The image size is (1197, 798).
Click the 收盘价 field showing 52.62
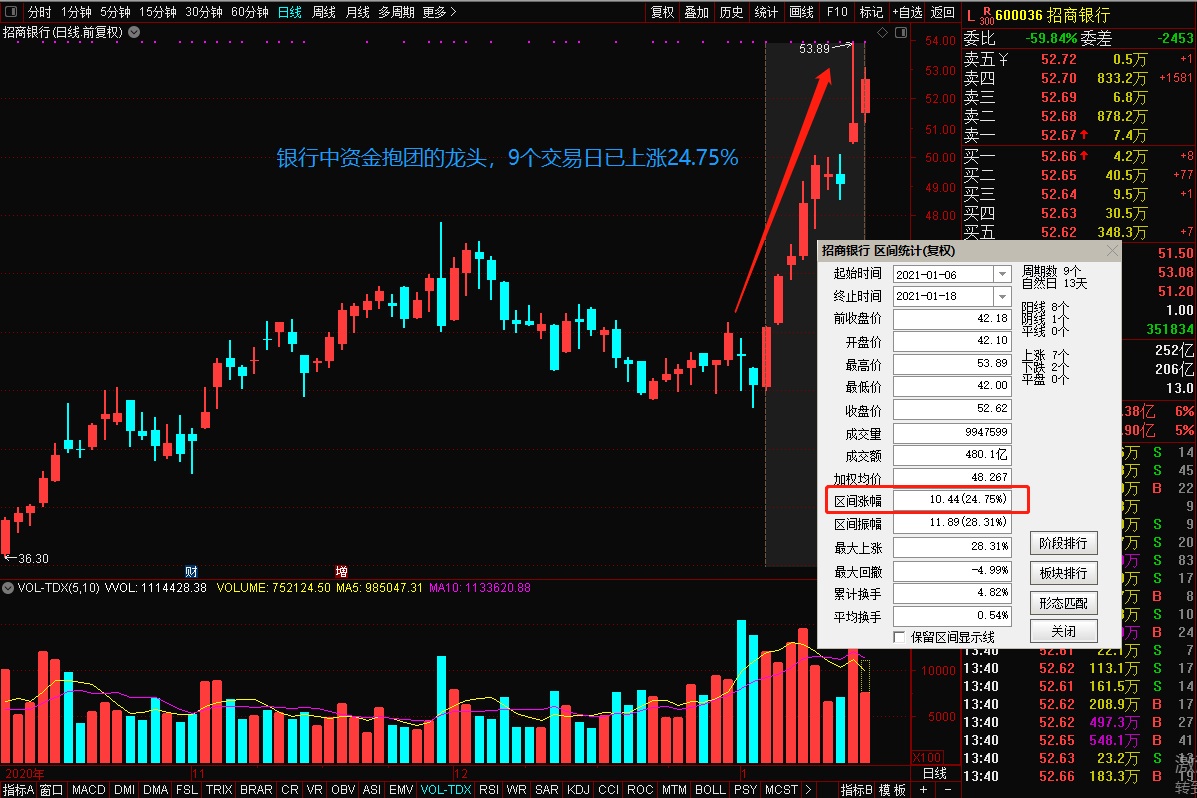pyautogui.click(x=952, y=409)
